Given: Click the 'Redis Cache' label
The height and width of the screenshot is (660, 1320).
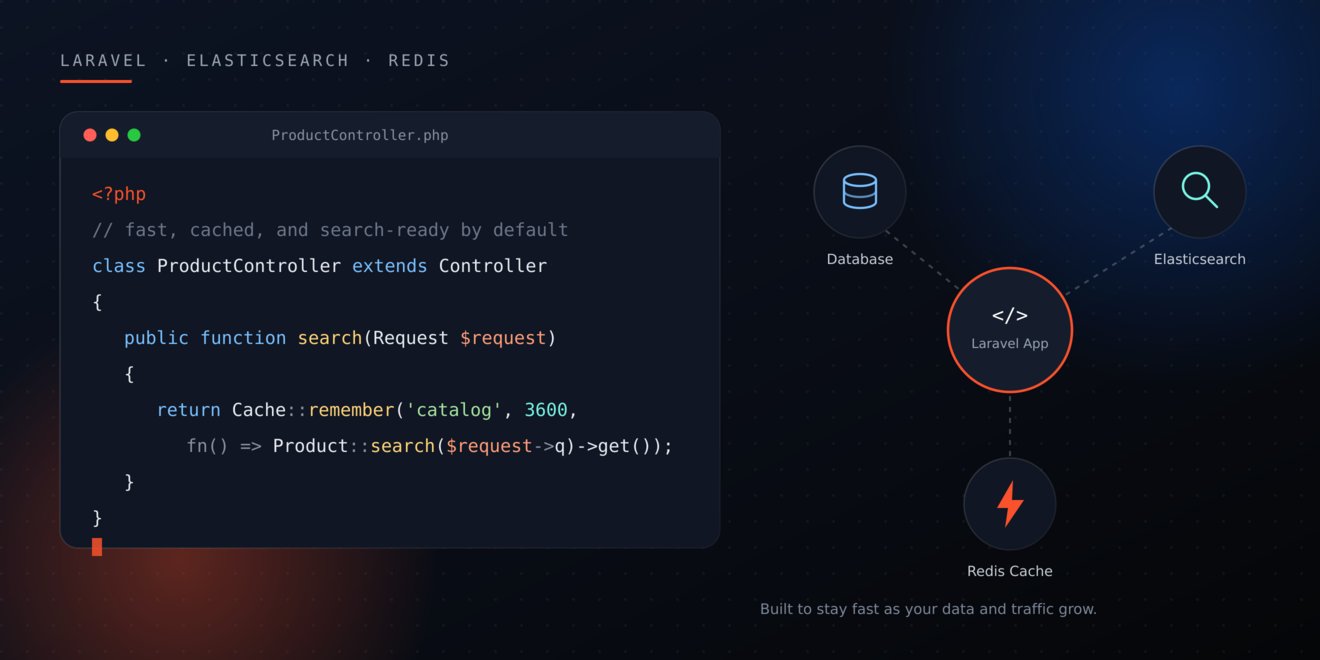Looking at the screenshot, I should coord(1010,571).
